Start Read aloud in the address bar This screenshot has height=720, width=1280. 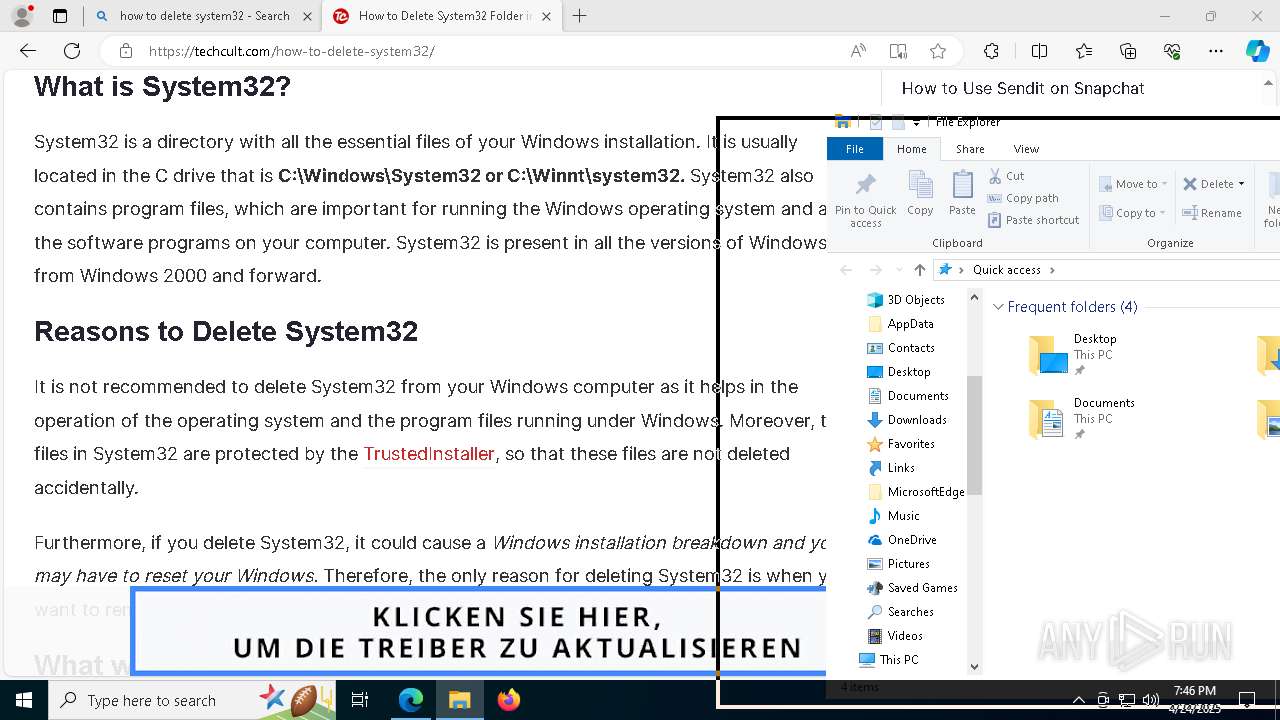click(x=858, y=51)
